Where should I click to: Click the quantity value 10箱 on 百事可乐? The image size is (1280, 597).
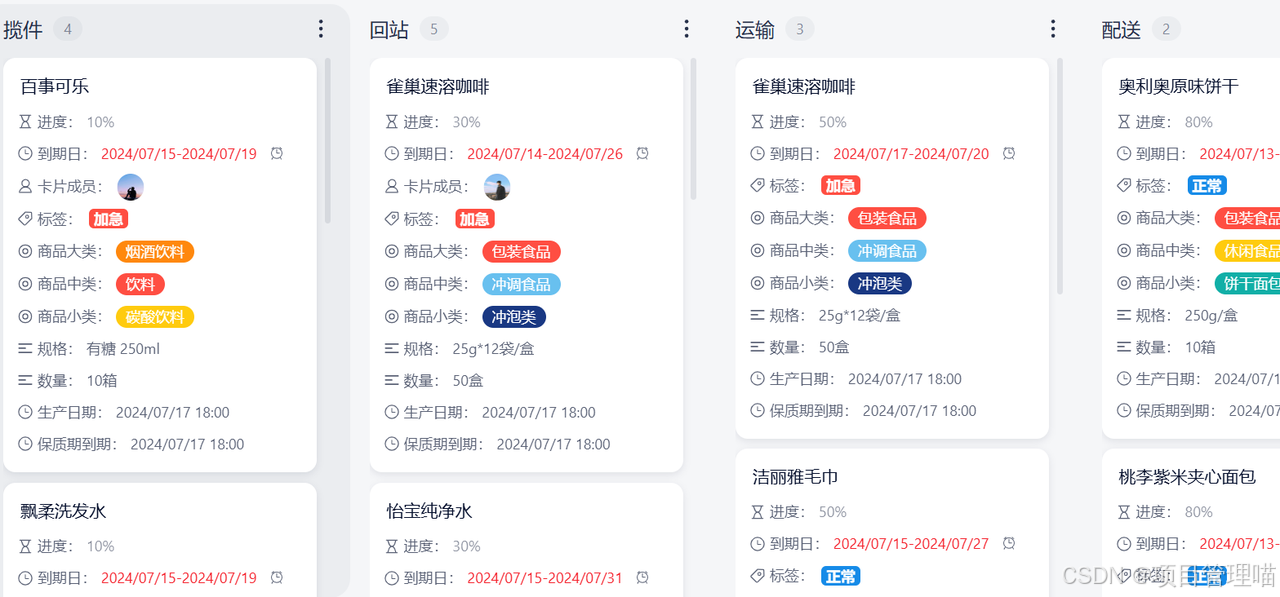(102, 381)
